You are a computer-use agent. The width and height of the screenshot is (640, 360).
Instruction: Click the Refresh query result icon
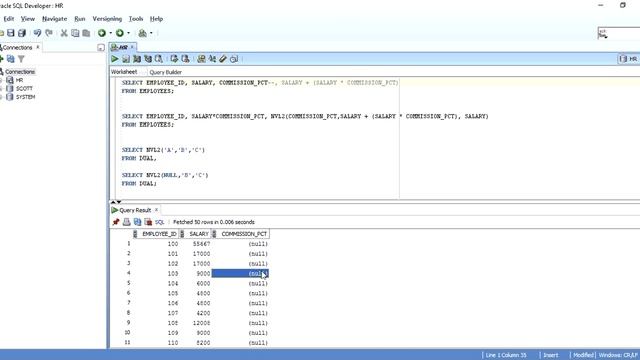(x=138, y=222)
